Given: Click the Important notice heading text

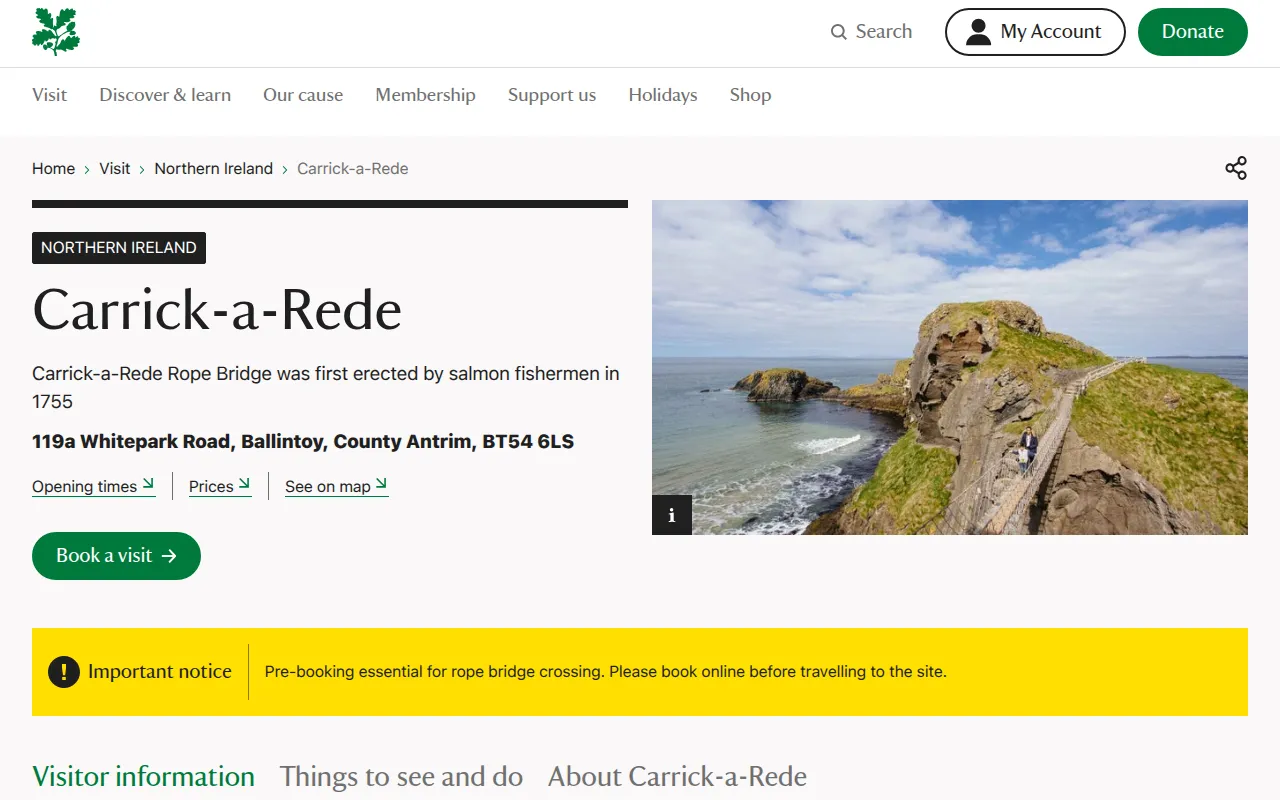Looking at the screenshot, I should coord(160,672).
